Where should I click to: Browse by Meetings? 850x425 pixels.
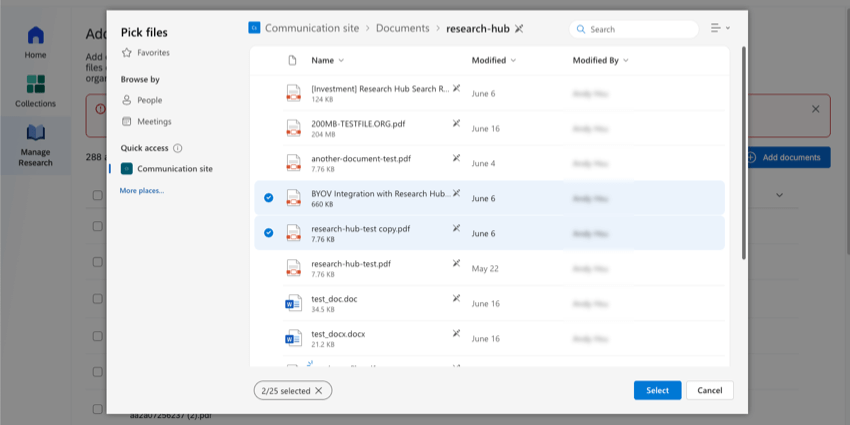click(146, 121)
